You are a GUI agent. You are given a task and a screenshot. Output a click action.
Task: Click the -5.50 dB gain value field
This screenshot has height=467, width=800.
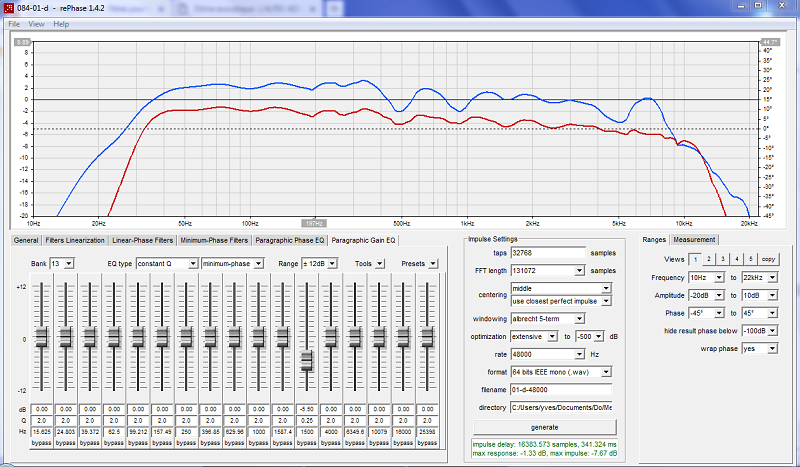307,409
